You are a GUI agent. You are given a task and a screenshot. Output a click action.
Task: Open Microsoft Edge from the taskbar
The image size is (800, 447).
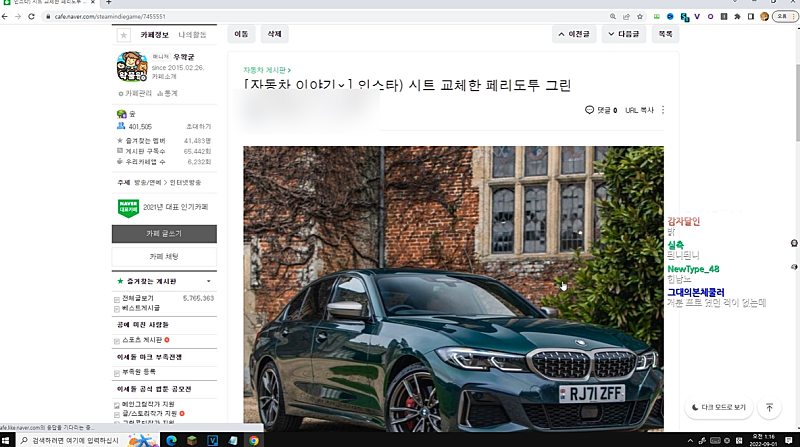(171, 440)
